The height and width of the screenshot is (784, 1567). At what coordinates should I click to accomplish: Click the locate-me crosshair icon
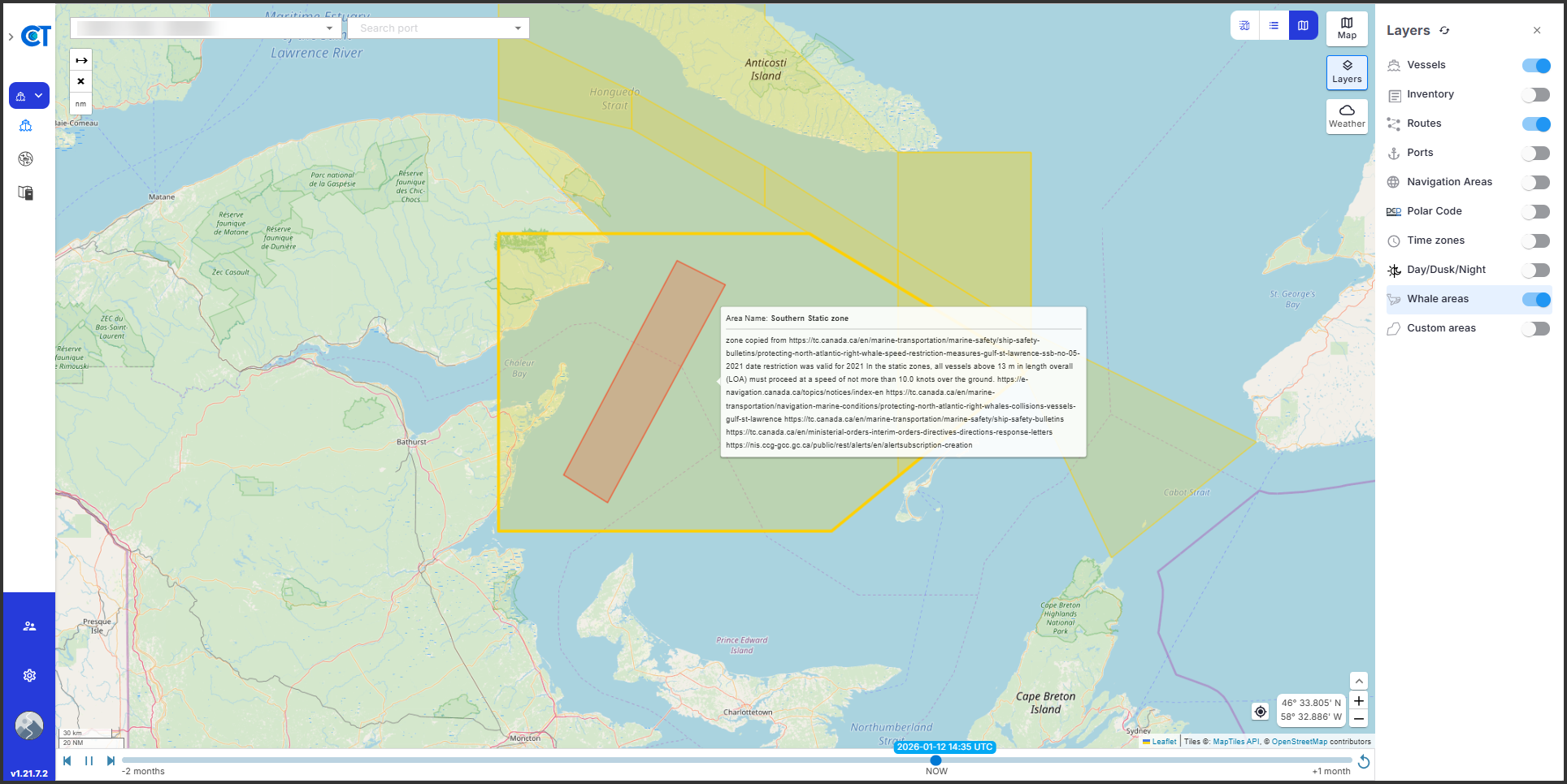(x=1260, y=712)
